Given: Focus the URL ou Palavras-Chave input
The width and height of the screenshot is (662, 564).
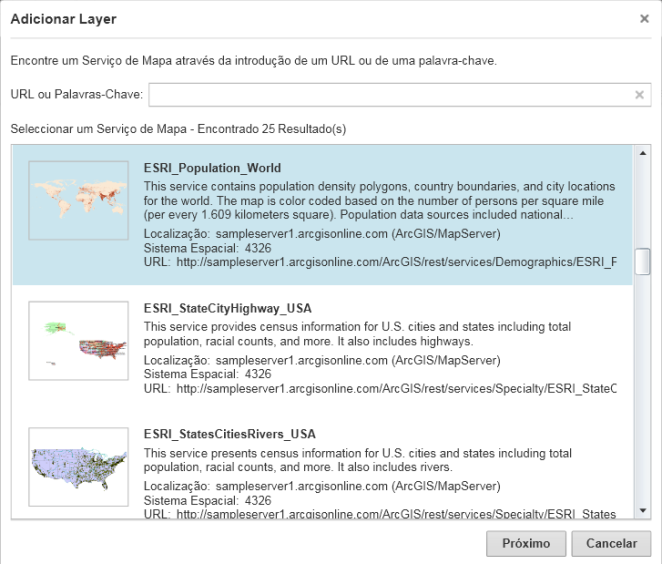Looking at the screenshot, I should [x=399, y=95].
